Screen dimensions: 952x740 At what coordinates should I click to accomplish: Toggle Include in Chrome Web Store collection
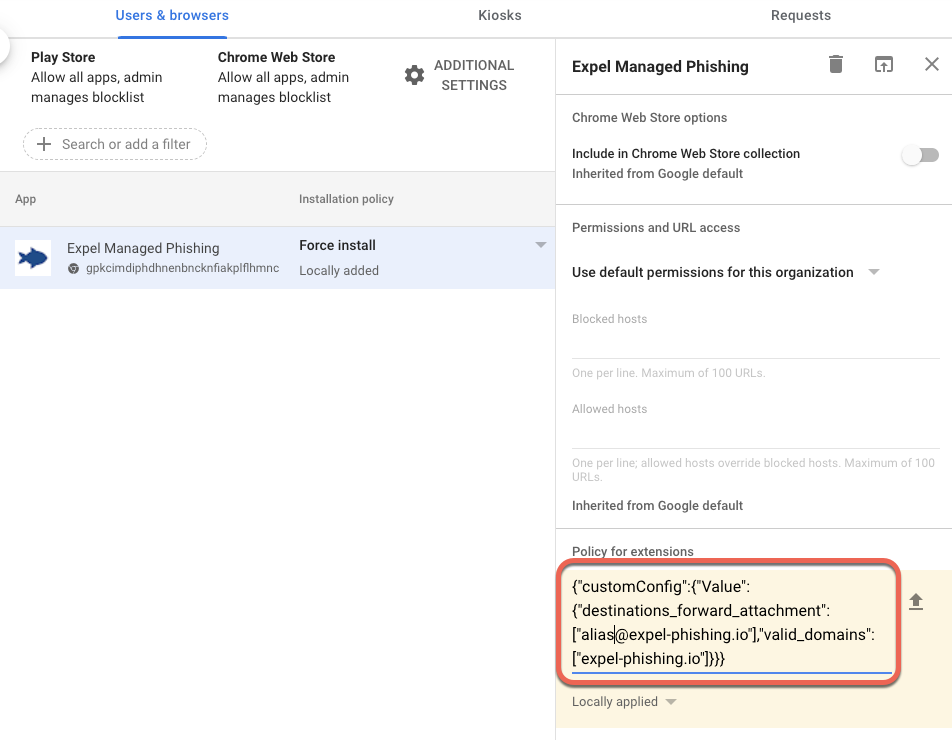click(920, 155)
